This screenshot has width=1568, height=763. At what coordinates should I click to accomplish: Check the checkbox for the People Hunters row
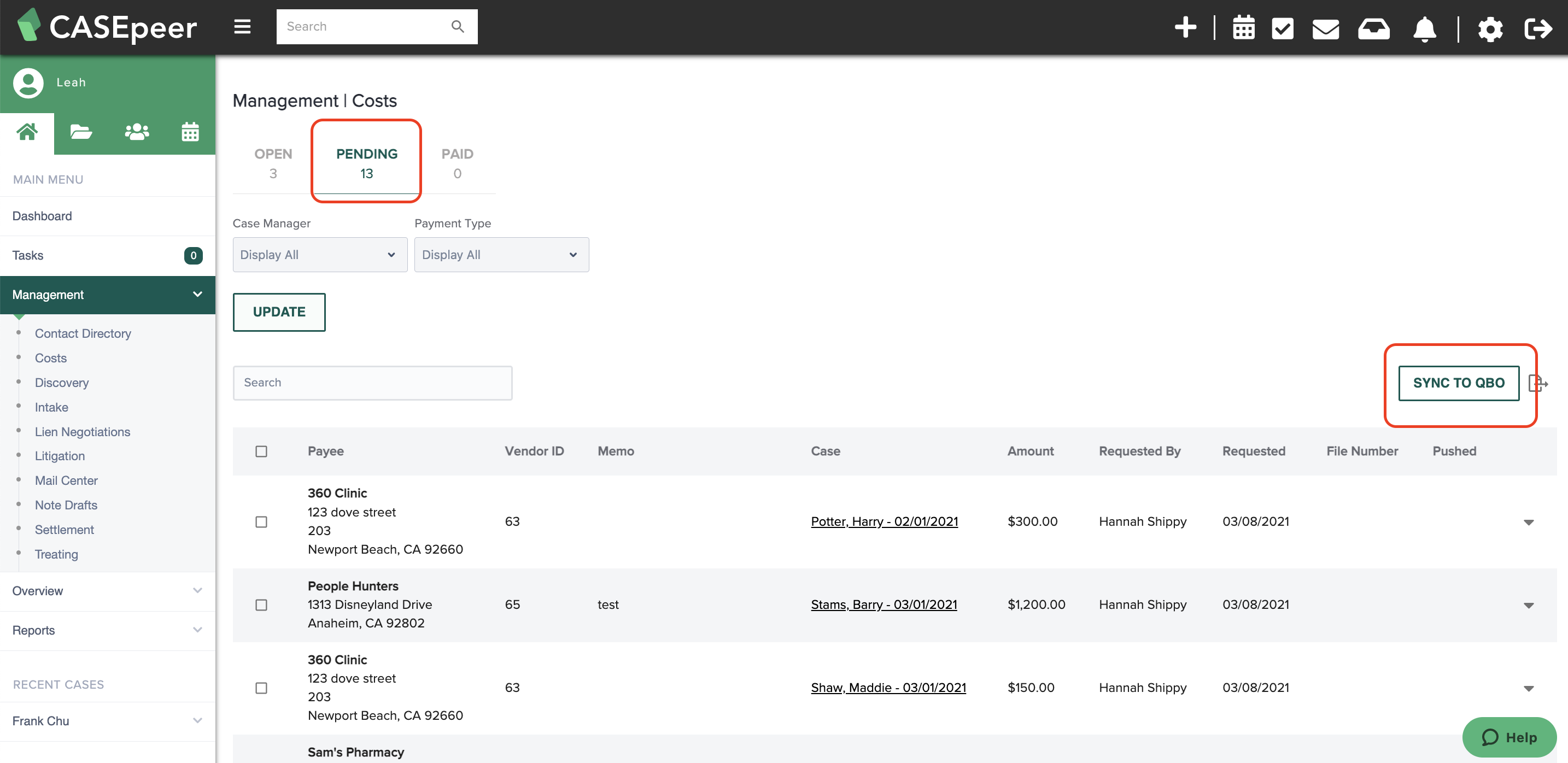point(262,605)
